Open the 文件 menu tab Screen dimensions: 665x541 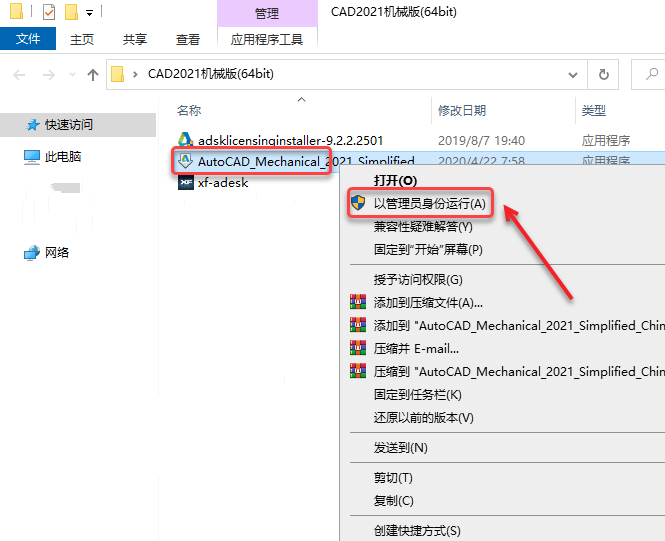28,39
